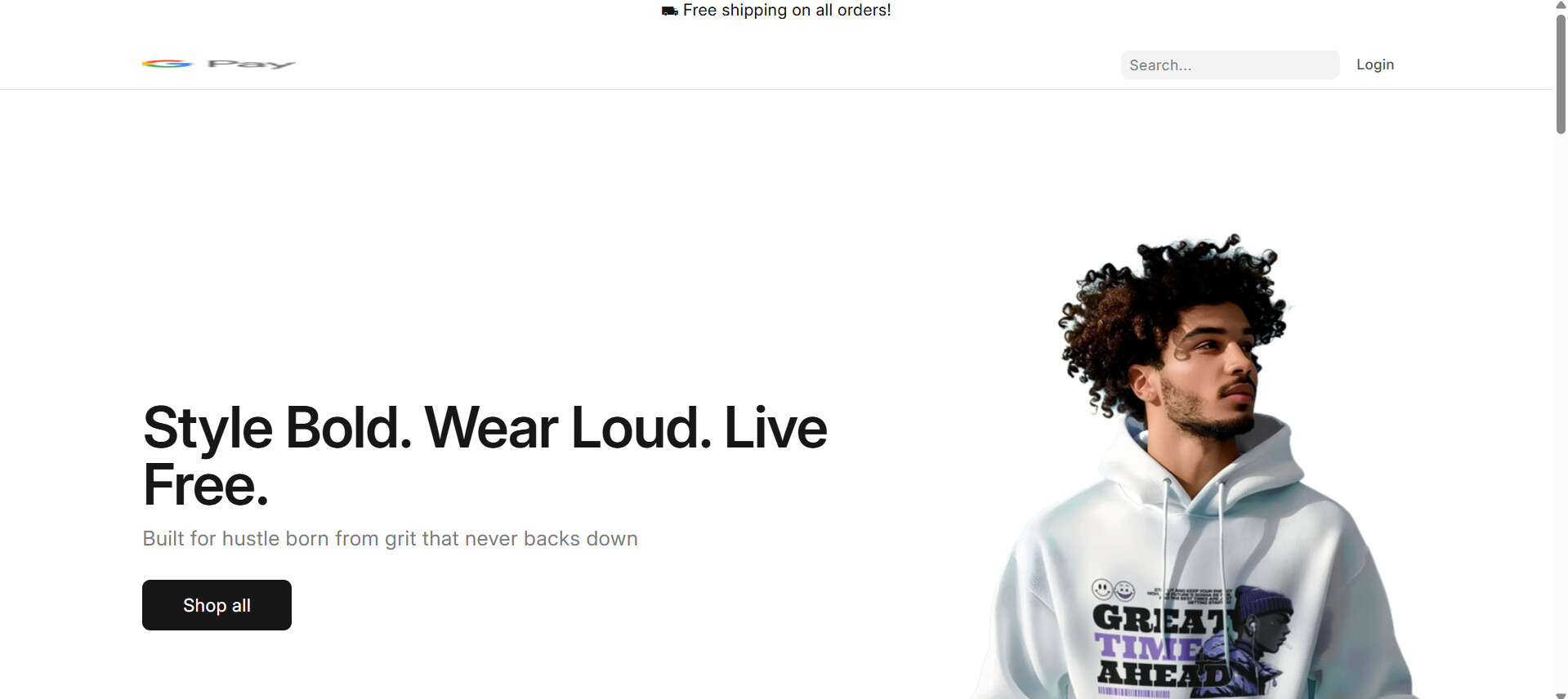Click the smiley face icons on hoodie
This screenshot has width=1568, height=699.
point(1113,589)
